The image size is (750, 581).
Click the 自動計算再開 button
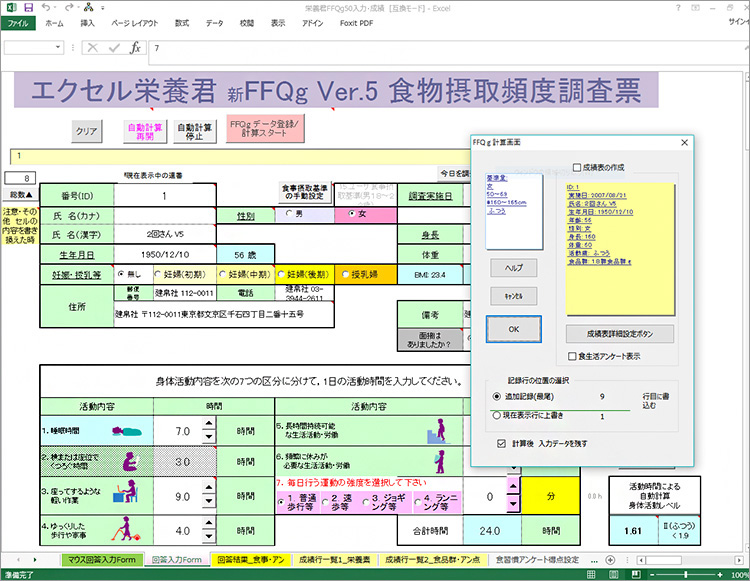(x=145, y=132)
